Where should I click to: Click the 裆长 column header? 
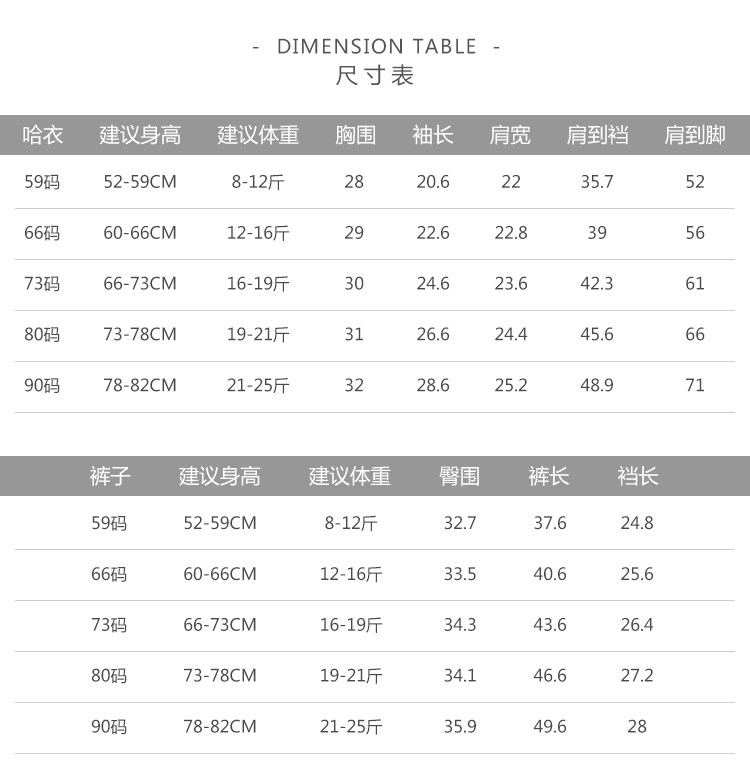tap(637, 476)
